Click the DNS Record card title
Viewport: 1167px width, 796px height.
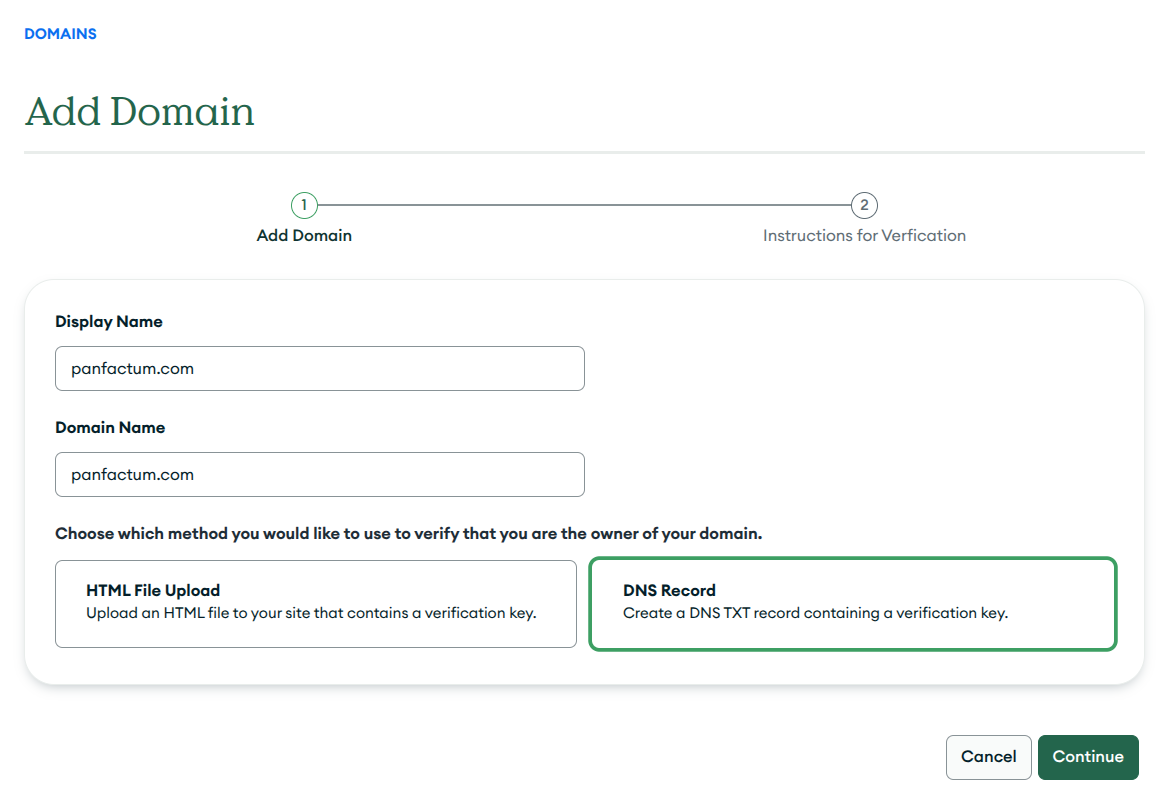(670, 590)
